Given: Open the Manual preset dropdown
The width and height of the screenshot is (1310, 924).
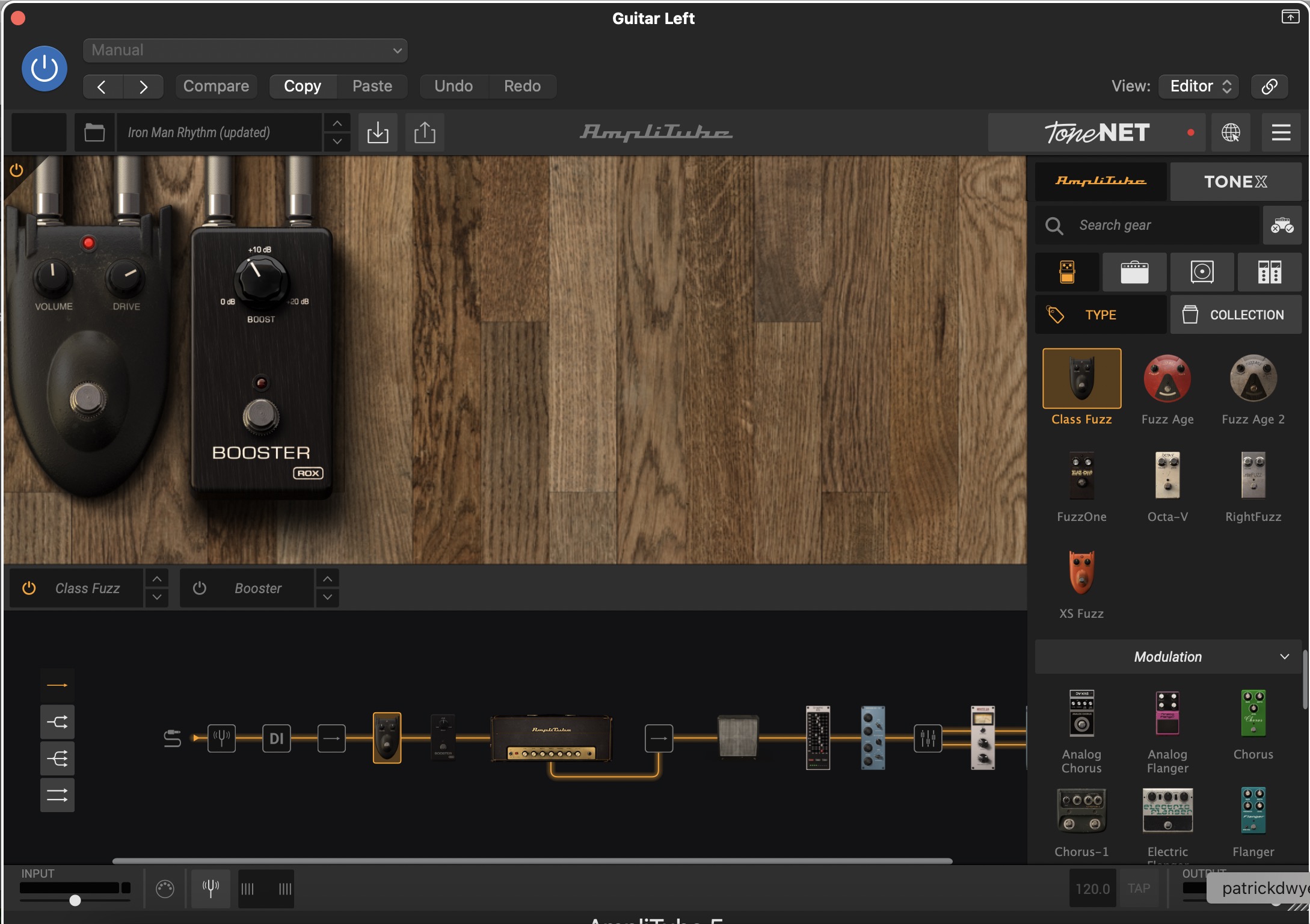Looking at the screenshot, I should coord(245,51).
